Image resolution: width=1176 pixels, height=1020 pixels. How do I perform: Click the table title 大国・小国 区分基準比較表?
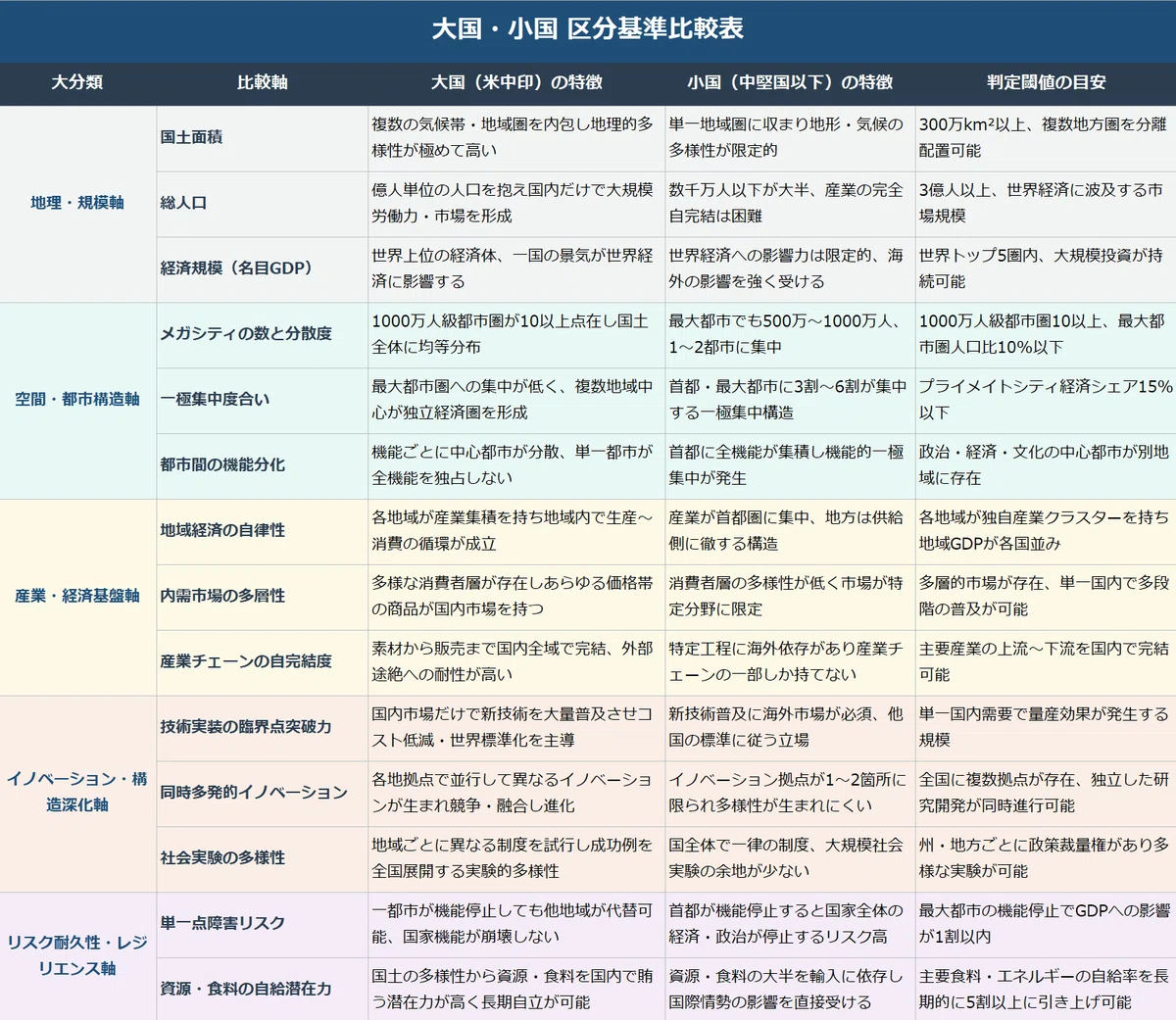click(588, 28)
